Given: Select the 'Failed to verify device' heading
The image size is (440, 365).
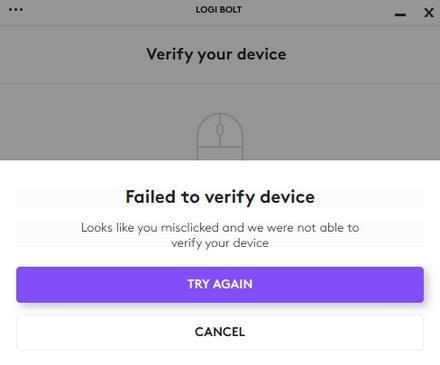Looking at the screenshot, I should pos(220,197).
